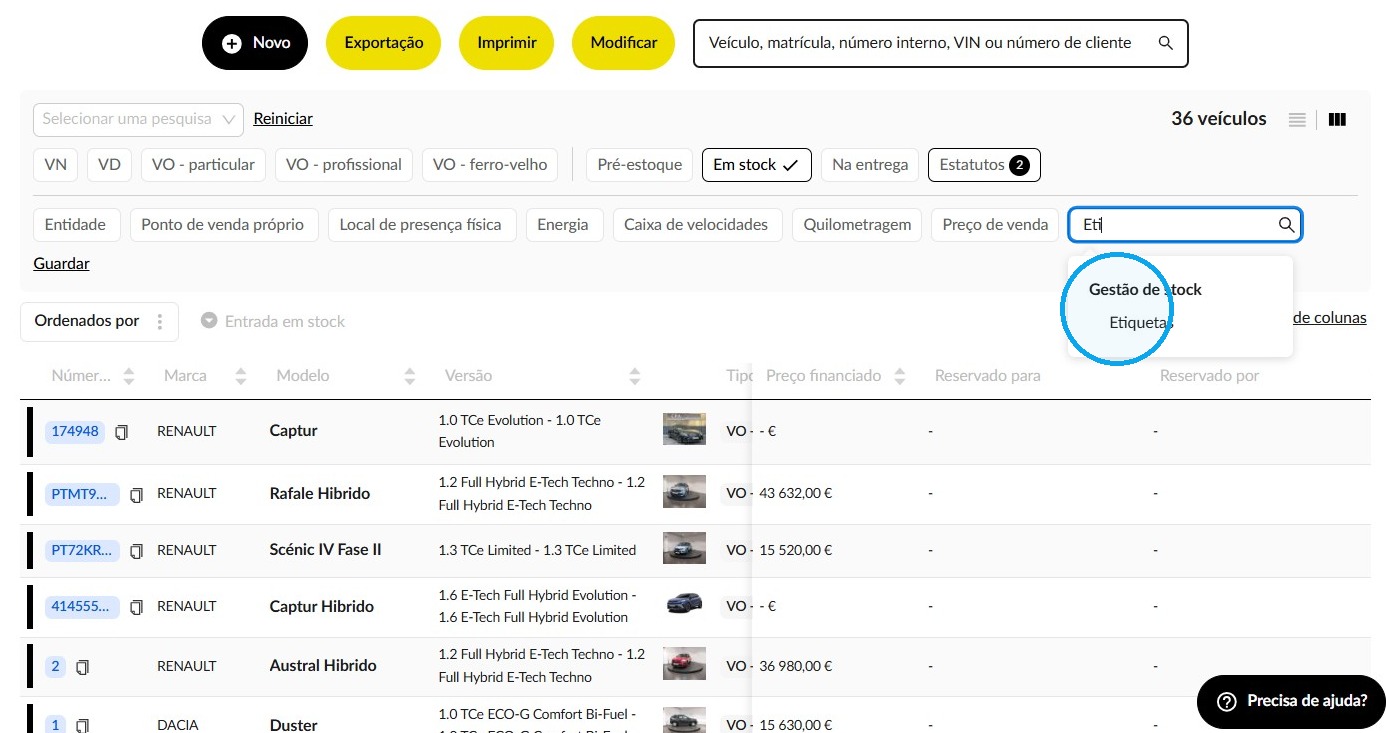1386x733 pixels.
Task: Enable the VN vehicle type filter
Action: point(56,165)
